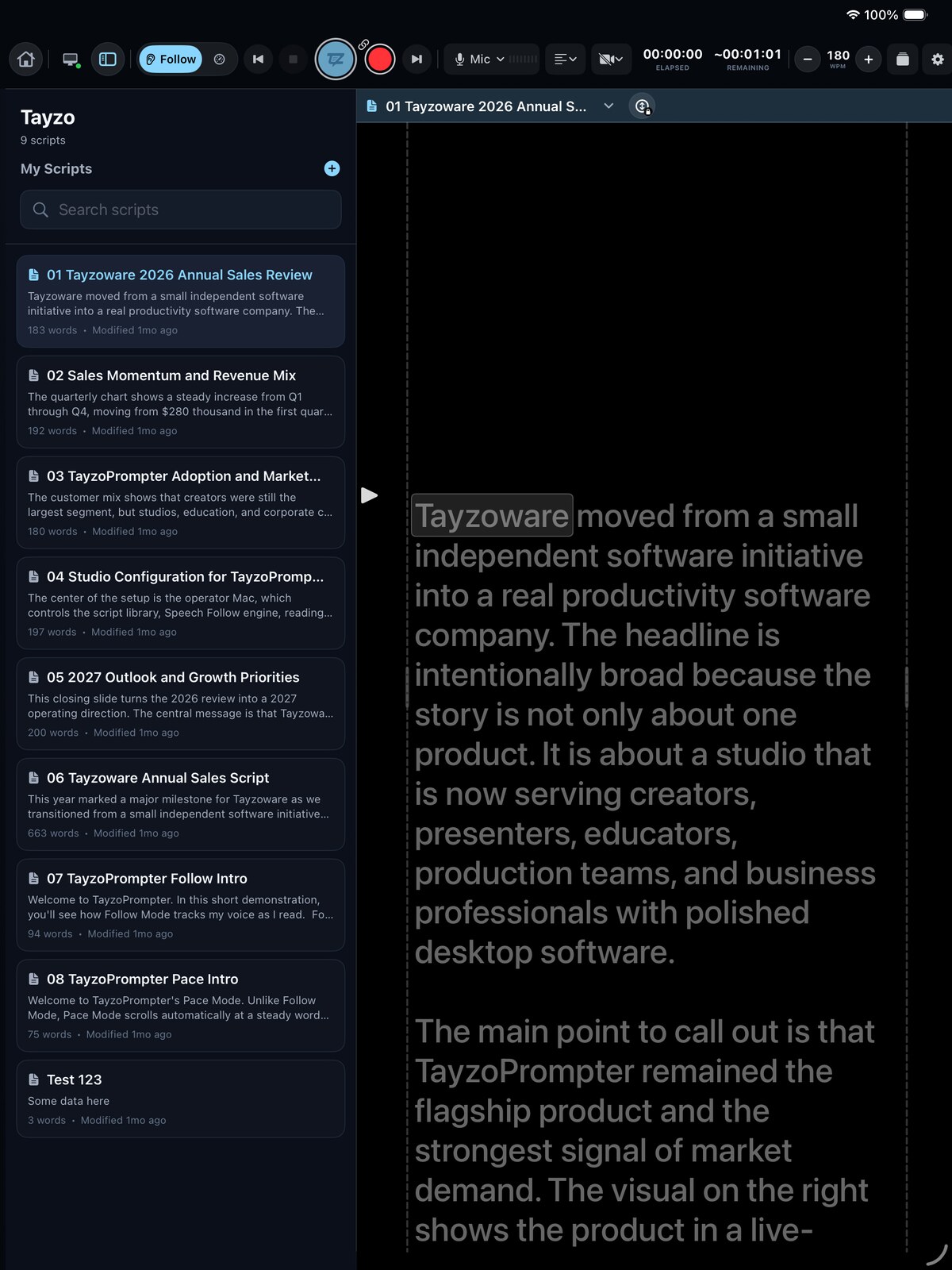Click the Tayzo library title
Image resolution: width=952 pixels, height=1270 pixels.
[48, 117]
